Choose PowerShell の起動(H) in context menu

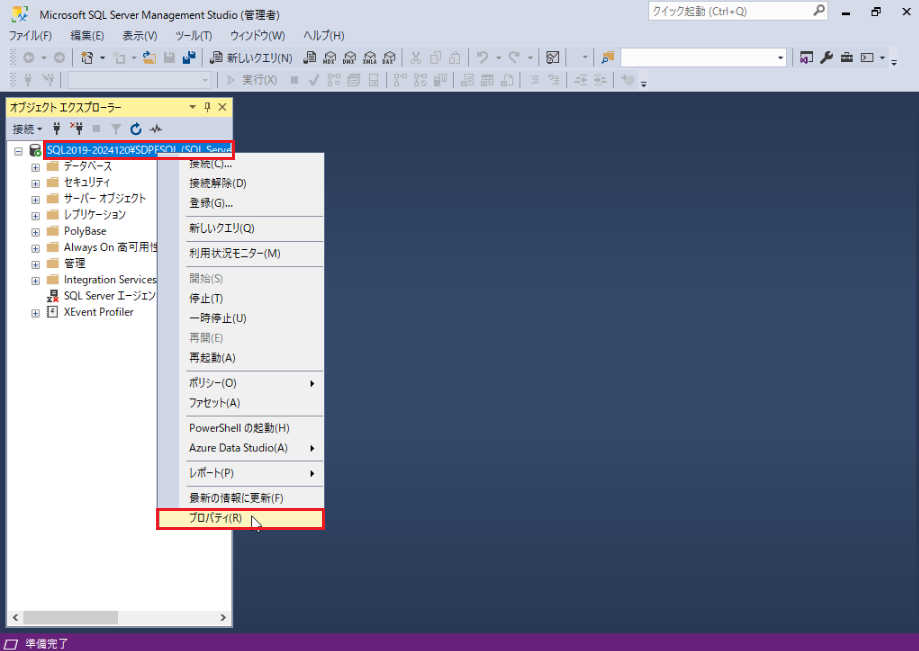point(240,428)
